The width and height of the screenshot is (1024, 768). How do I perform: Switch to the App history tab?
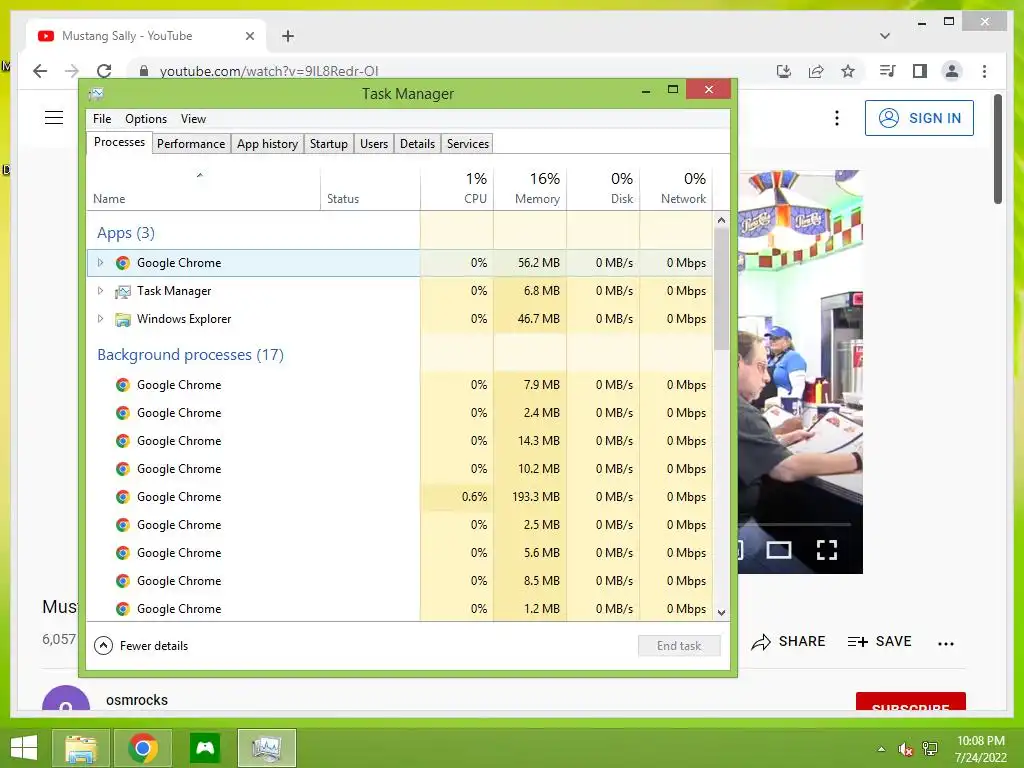pyautogui.click(x=267, y=144)
